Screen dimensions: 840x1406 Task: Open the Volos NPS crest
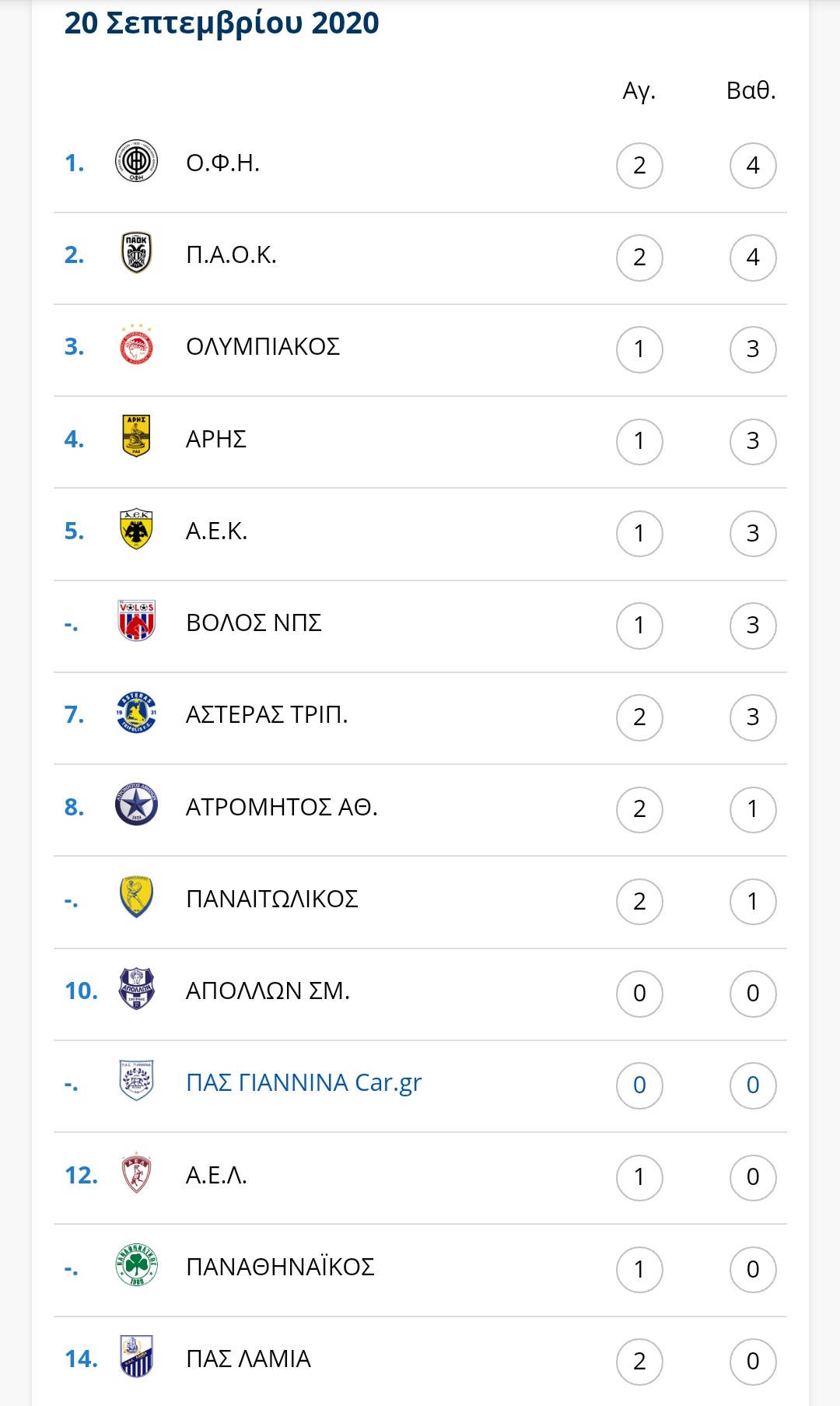136,620
